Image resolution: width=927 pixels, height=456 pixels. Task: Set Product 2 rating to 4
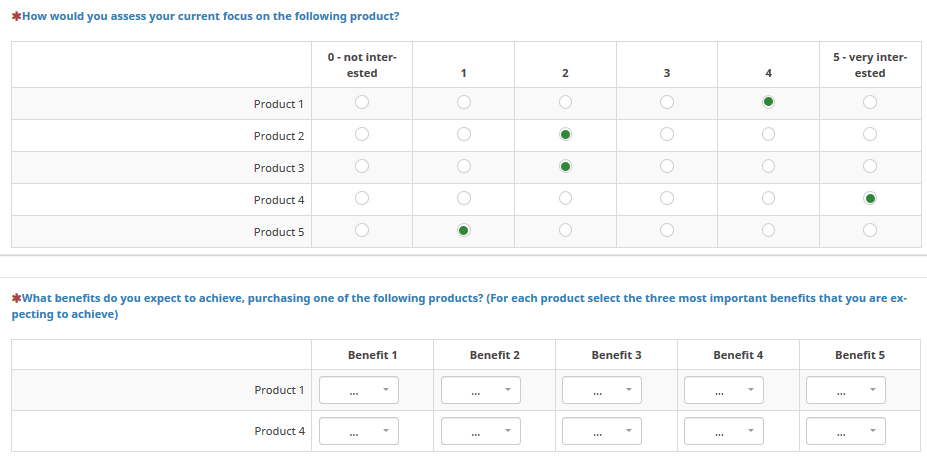(768, 134)
